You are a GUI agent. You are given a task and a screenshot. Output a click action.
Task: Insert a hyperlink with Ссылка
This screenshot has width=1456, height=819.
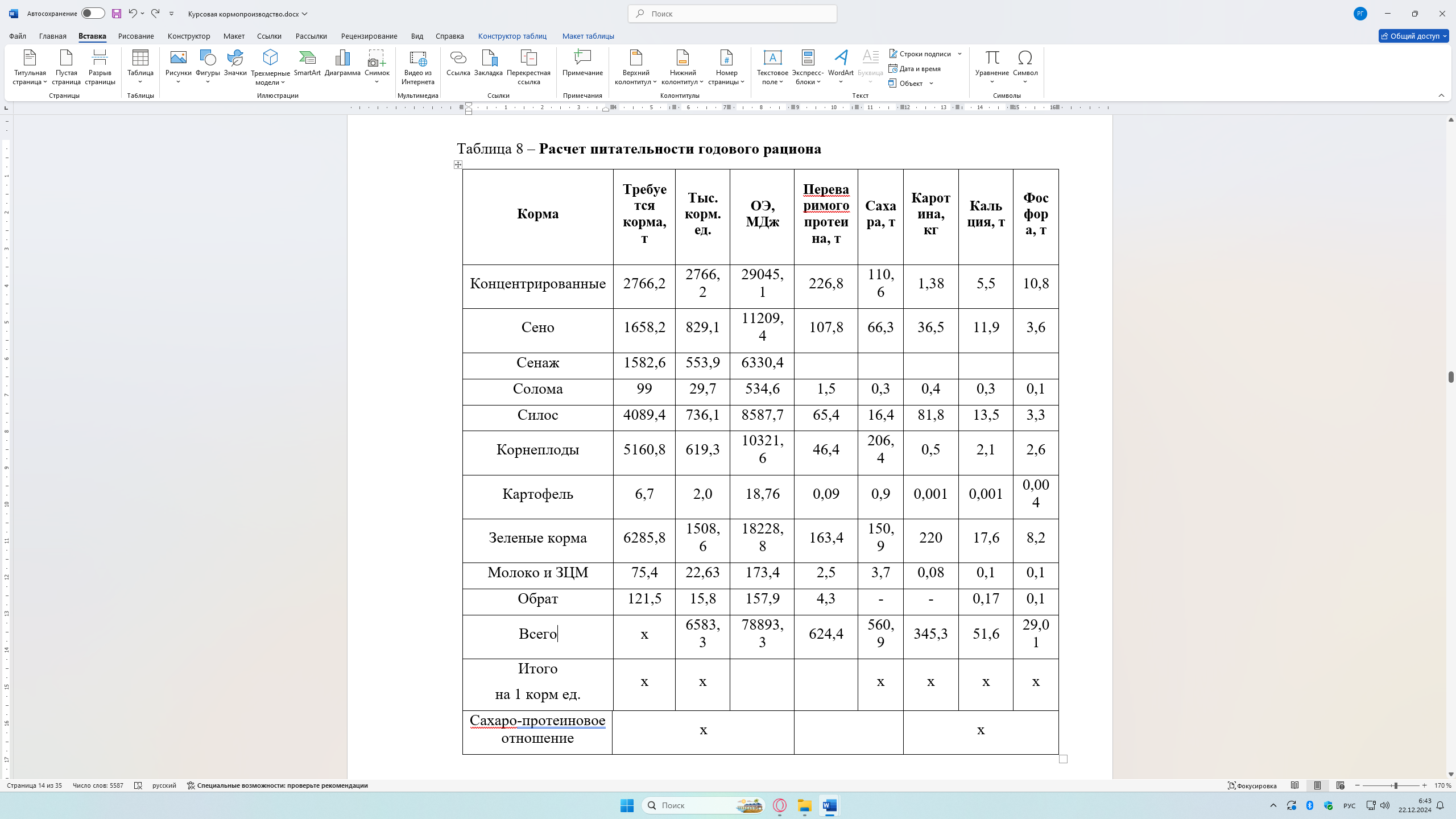458,63
